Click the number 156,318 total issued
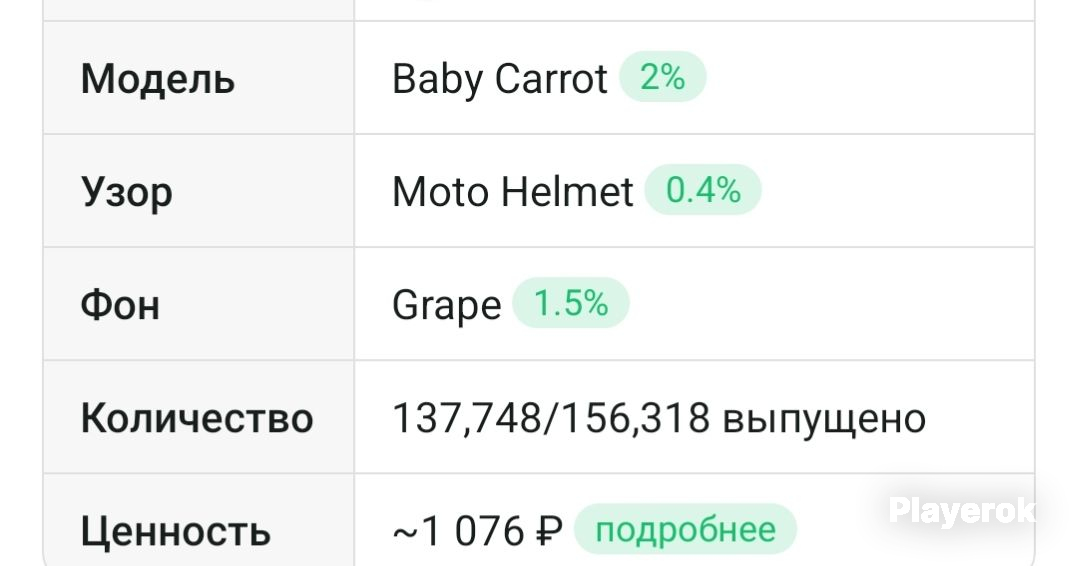1076x566 pixels. pos(636,418)
